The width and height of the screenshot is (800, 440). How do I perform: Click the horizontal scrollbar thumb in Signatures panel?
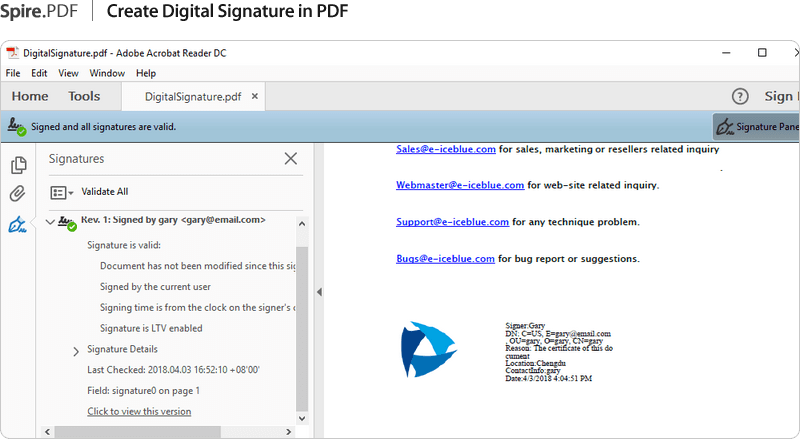tap(138, 432)
